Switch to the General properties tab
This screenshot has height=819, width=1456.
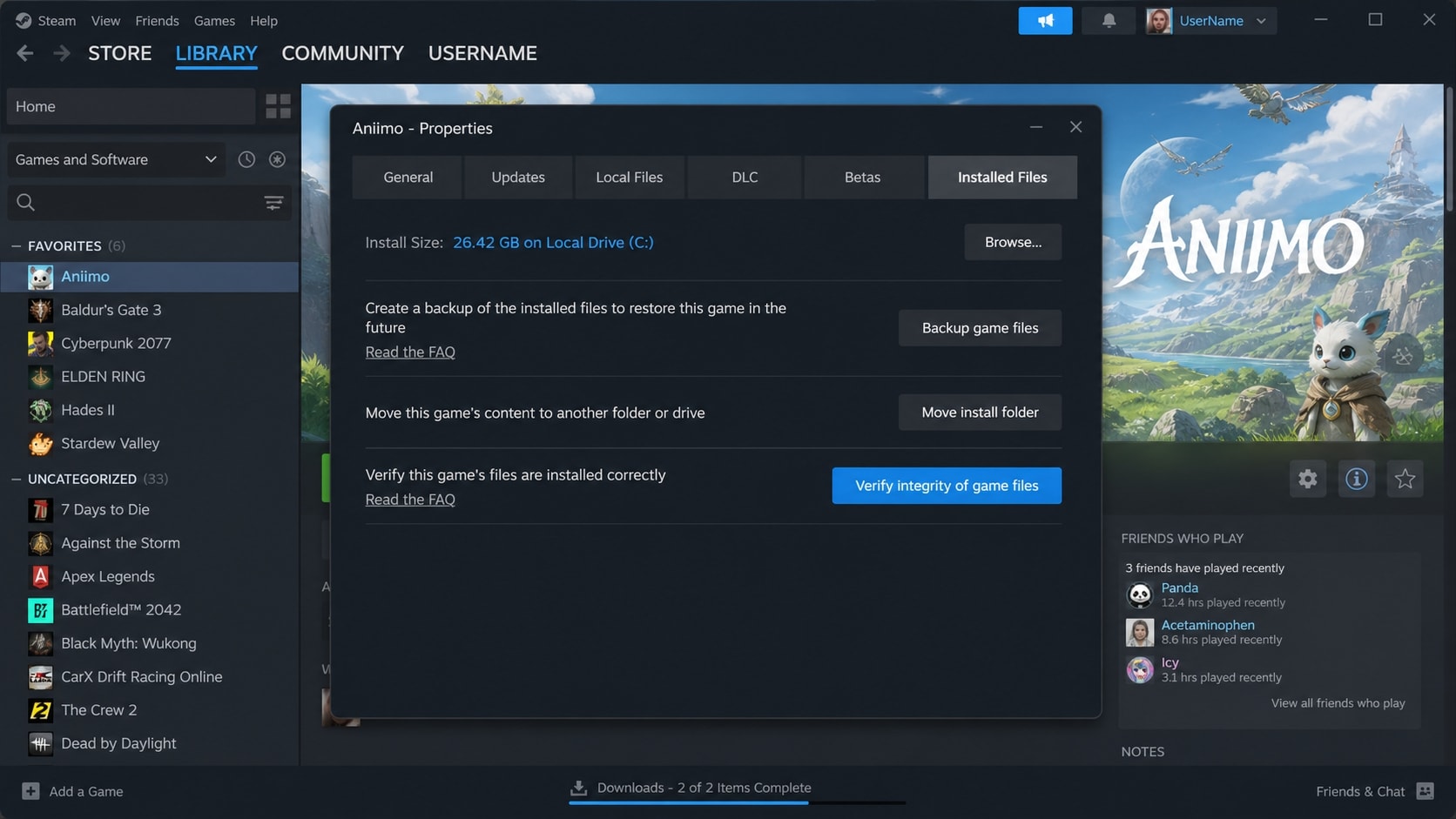(x=408, y=178)
